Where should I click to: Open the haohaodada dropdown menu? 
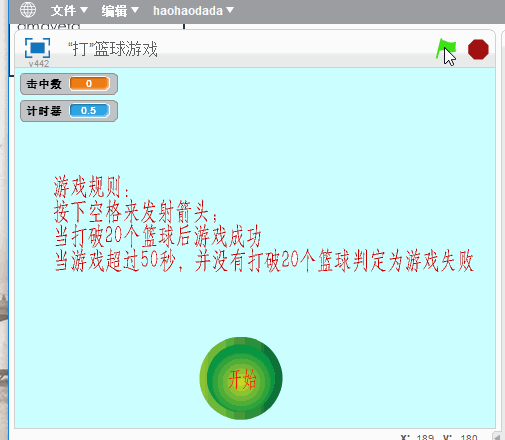pyautogui.click(x=193, y=11)
